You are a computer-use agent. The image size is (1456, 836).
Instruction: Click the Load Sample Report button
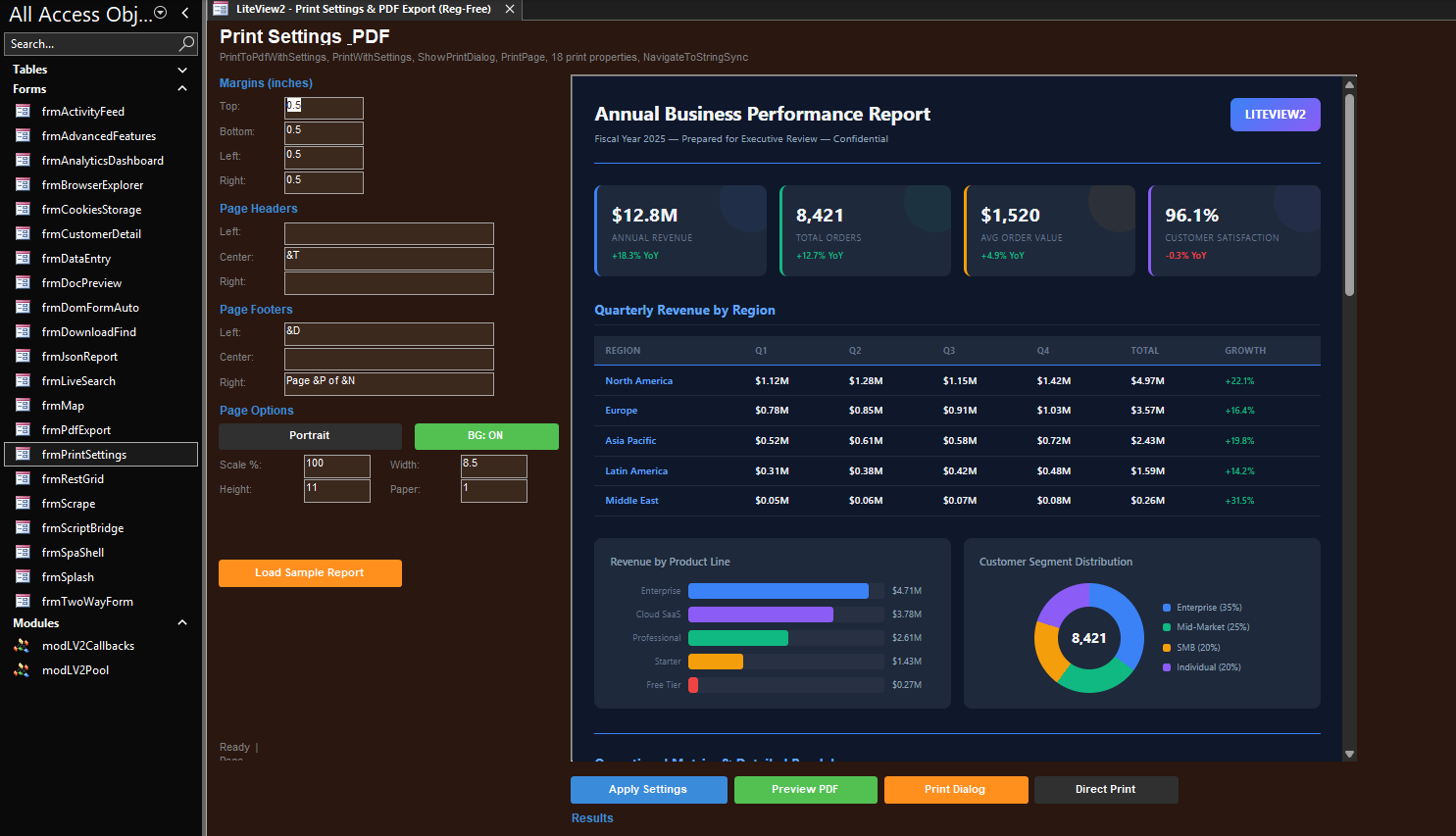click(310, 573)
